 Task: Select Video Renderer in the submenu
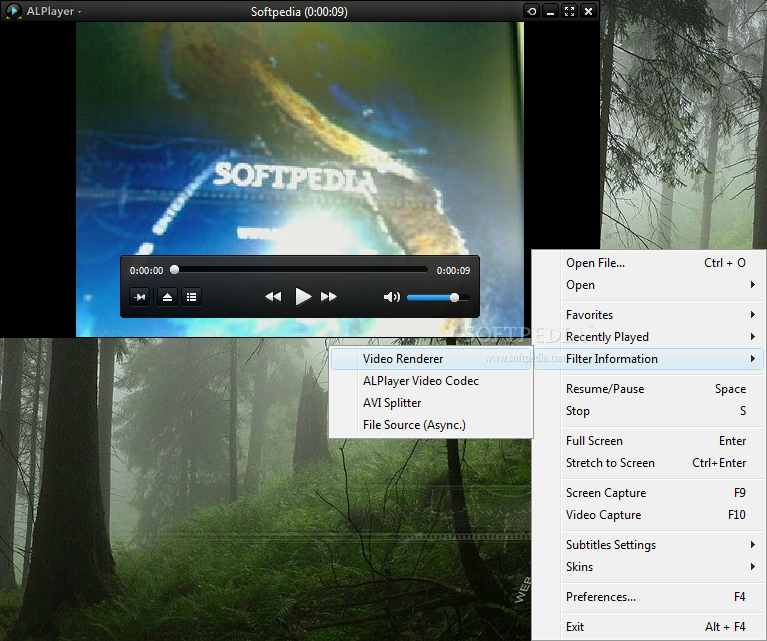431,359
